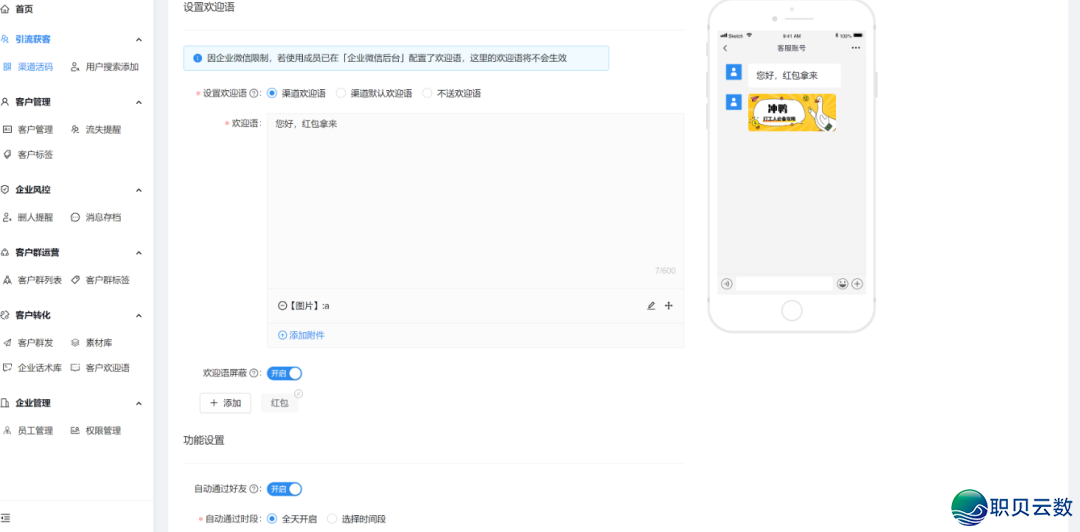This screenshot has height=532, width=1080.
Task: Click the 您好，红包拿来 preview bubble
Action: pos(794,75)
